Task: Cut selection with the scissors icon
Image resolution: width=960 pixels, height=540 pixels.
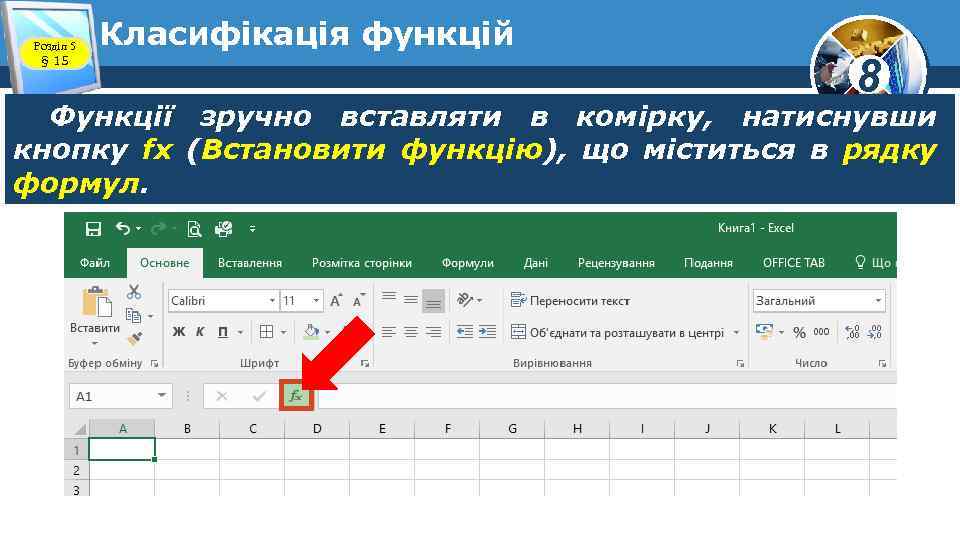Action: coord(133,292)
